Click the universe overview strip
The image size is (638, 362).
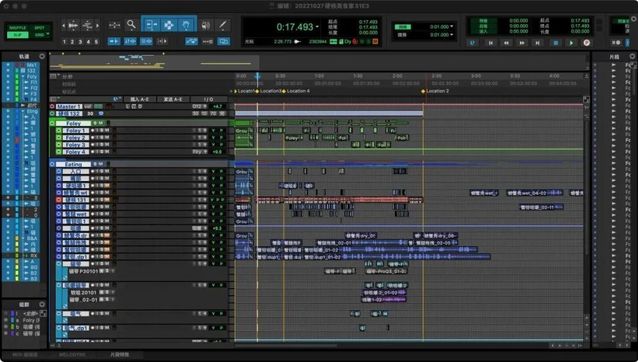(x=154, y=61)
